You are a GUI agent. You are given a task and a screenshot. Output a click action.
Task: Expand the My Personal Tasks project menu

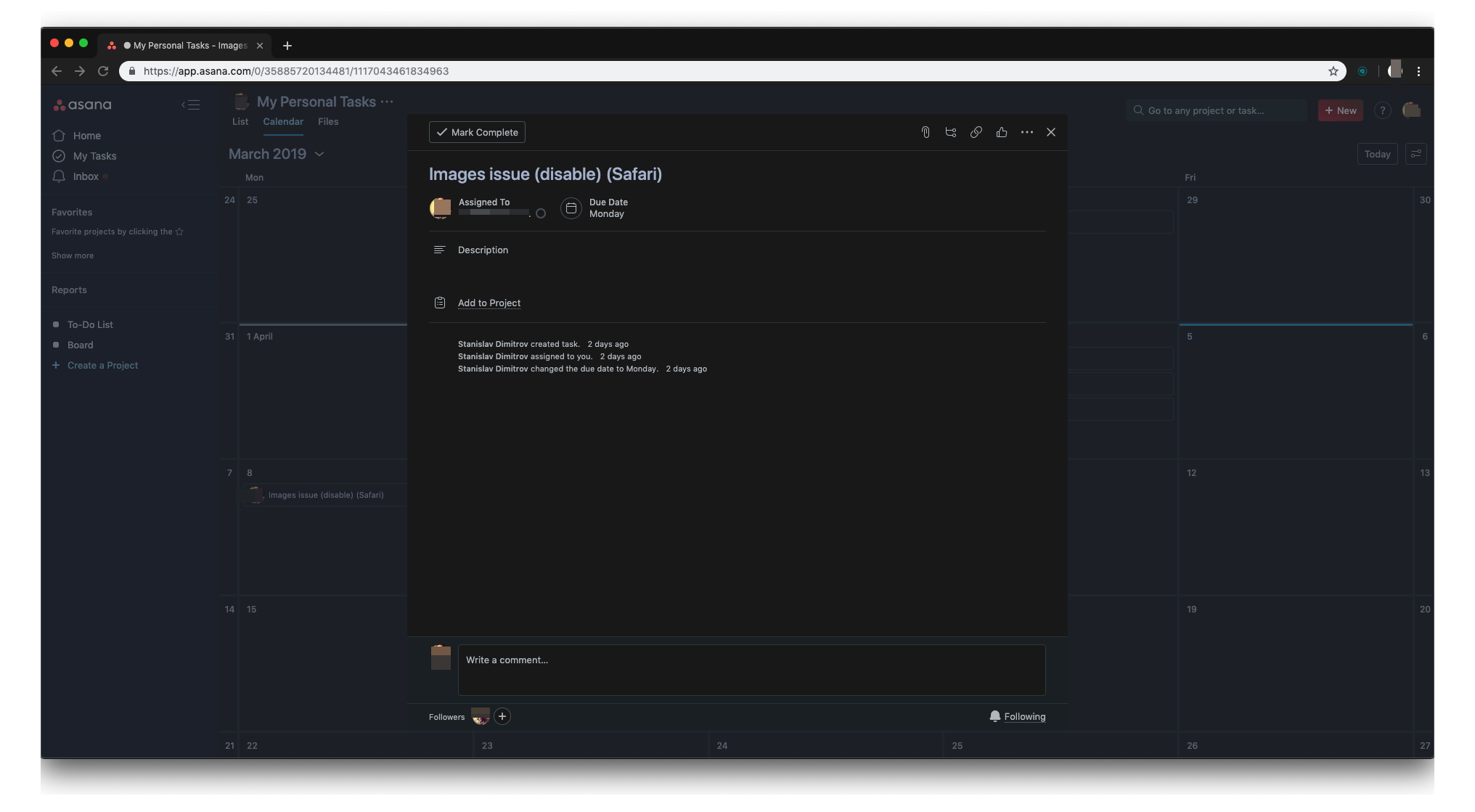387,101
